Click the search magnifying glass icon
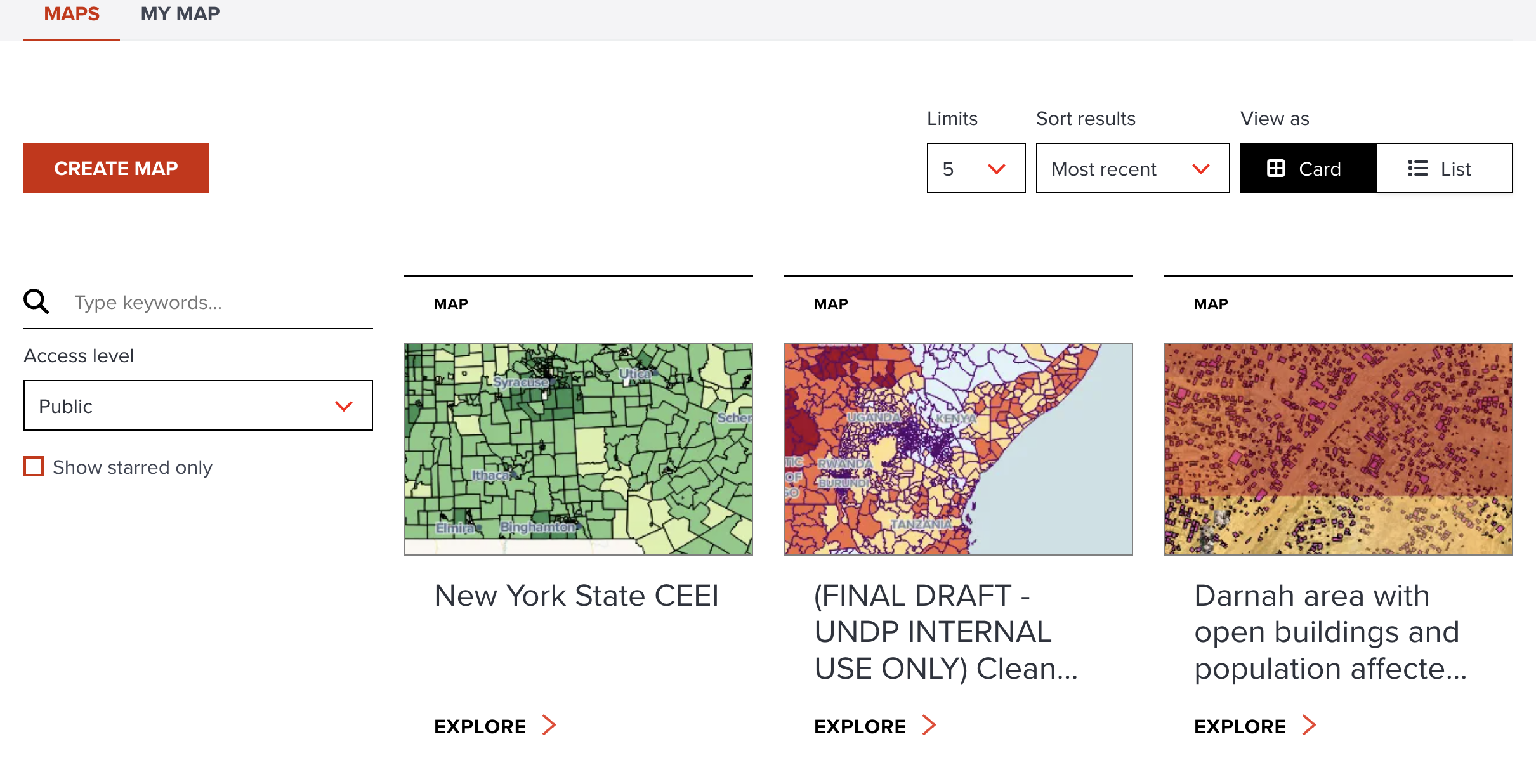The height and width of the screenshot is (784, 1536). pos(36,301)
